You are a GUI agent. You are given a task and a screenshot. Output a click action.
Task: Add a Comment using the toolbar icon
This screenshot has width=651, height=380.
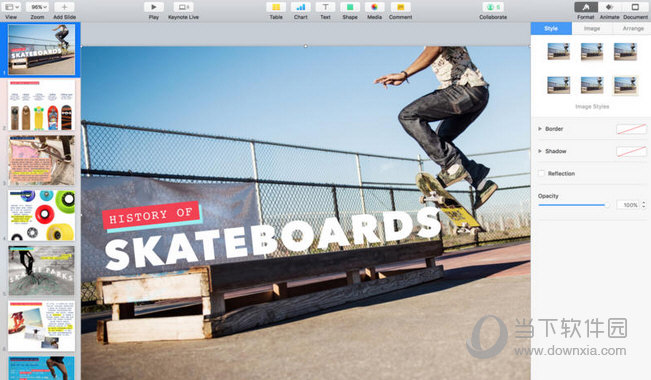tap(400, 7)
